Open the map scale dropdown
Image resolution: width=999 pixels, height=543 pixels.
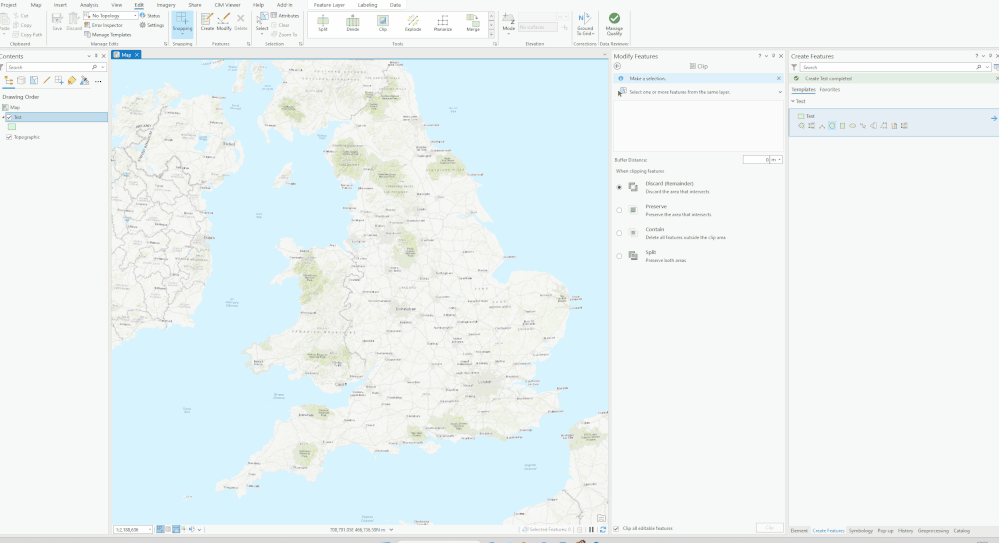(x=150, y=530)
